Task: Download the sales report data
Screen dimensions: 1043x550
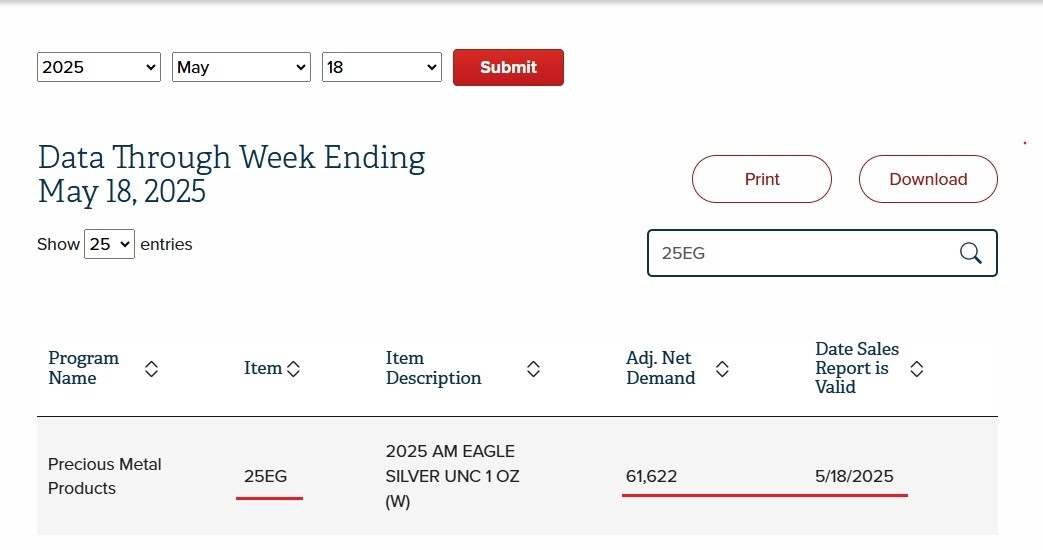Action: click(x=927, y=179)
